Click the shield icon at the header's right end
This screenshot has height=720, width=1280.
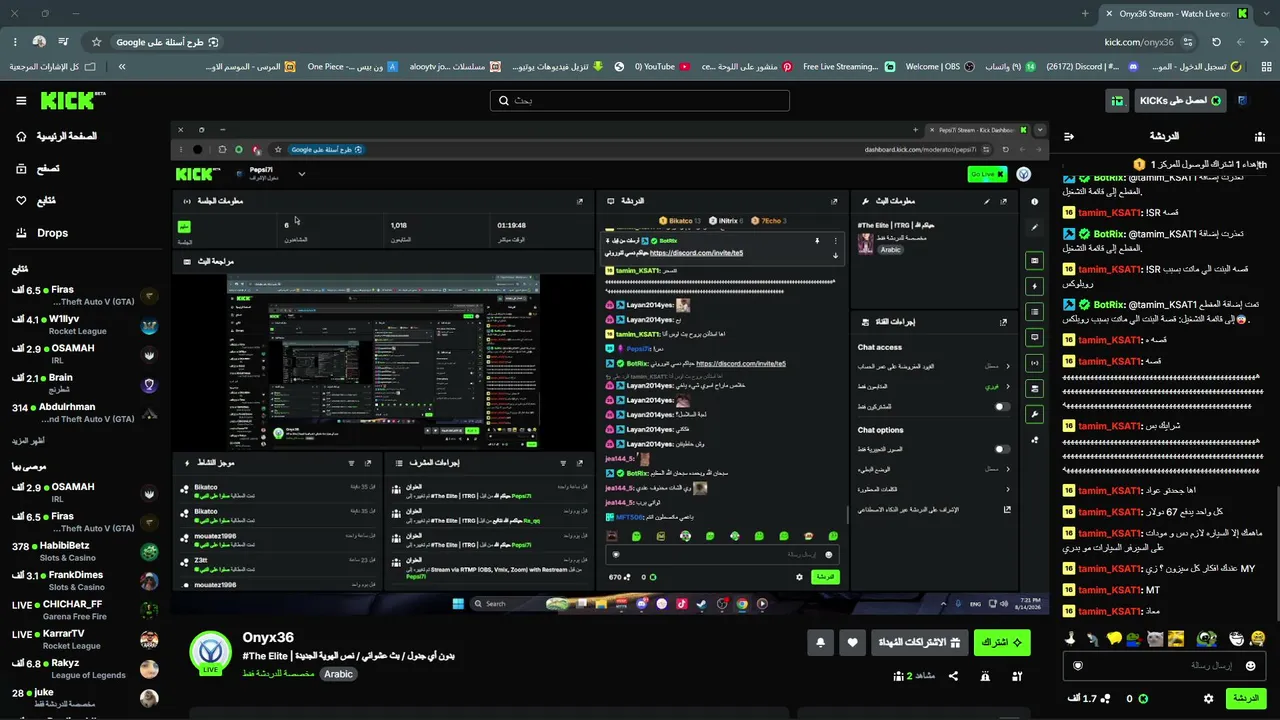(1242, 101)
